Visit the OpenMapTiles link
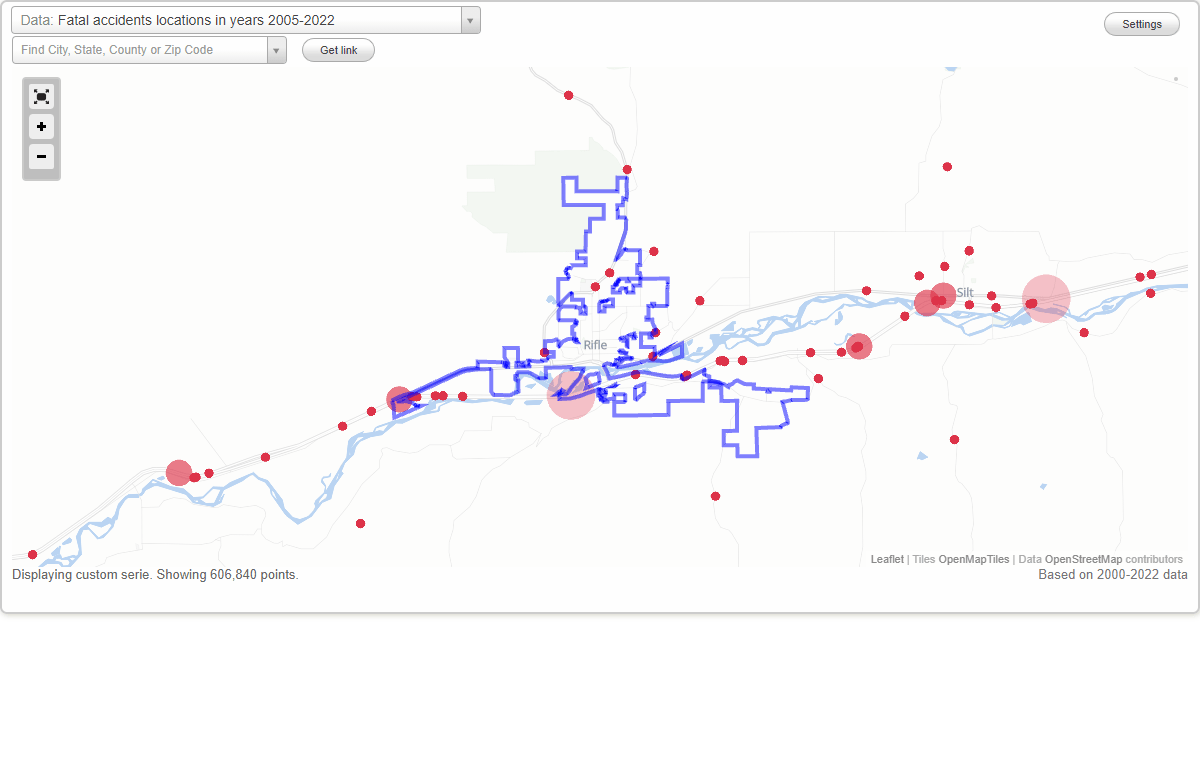This screenshot has width=1200, height=771. point(975,559)
